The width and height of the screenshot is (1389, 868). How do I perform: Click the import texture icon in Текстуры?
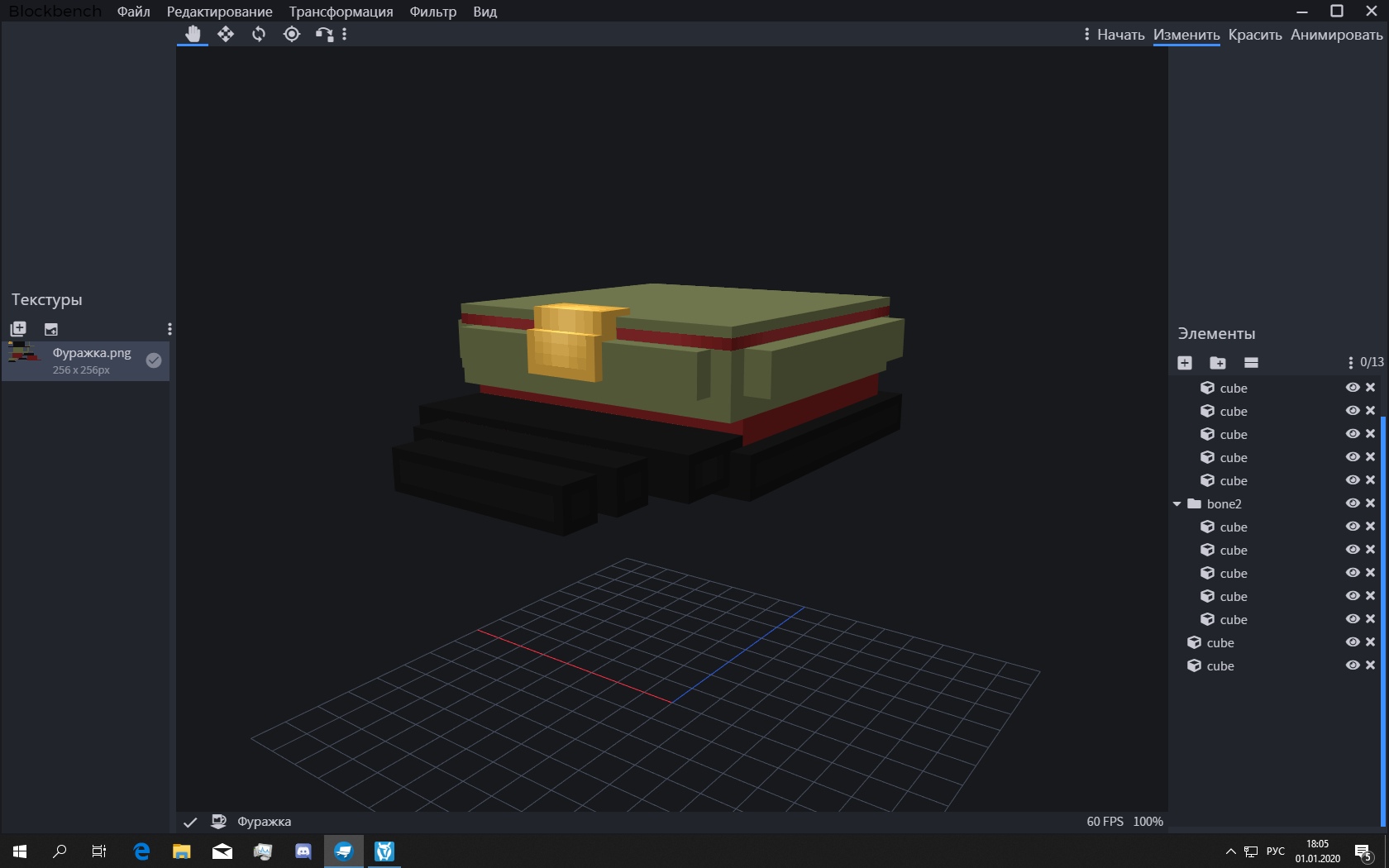point(18,328)
